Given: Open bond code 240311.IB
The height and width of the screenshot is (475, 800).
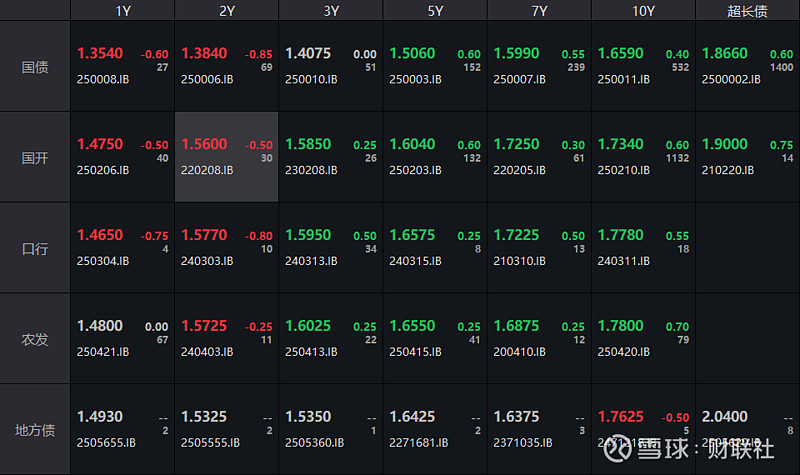Looking at the screenshot, I should (623, 261).
